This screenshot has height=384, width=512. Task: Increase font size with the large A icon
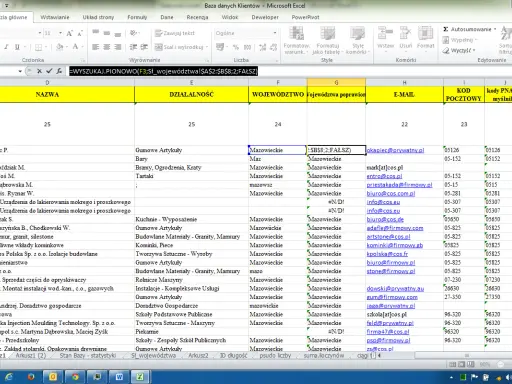[69, 33]
